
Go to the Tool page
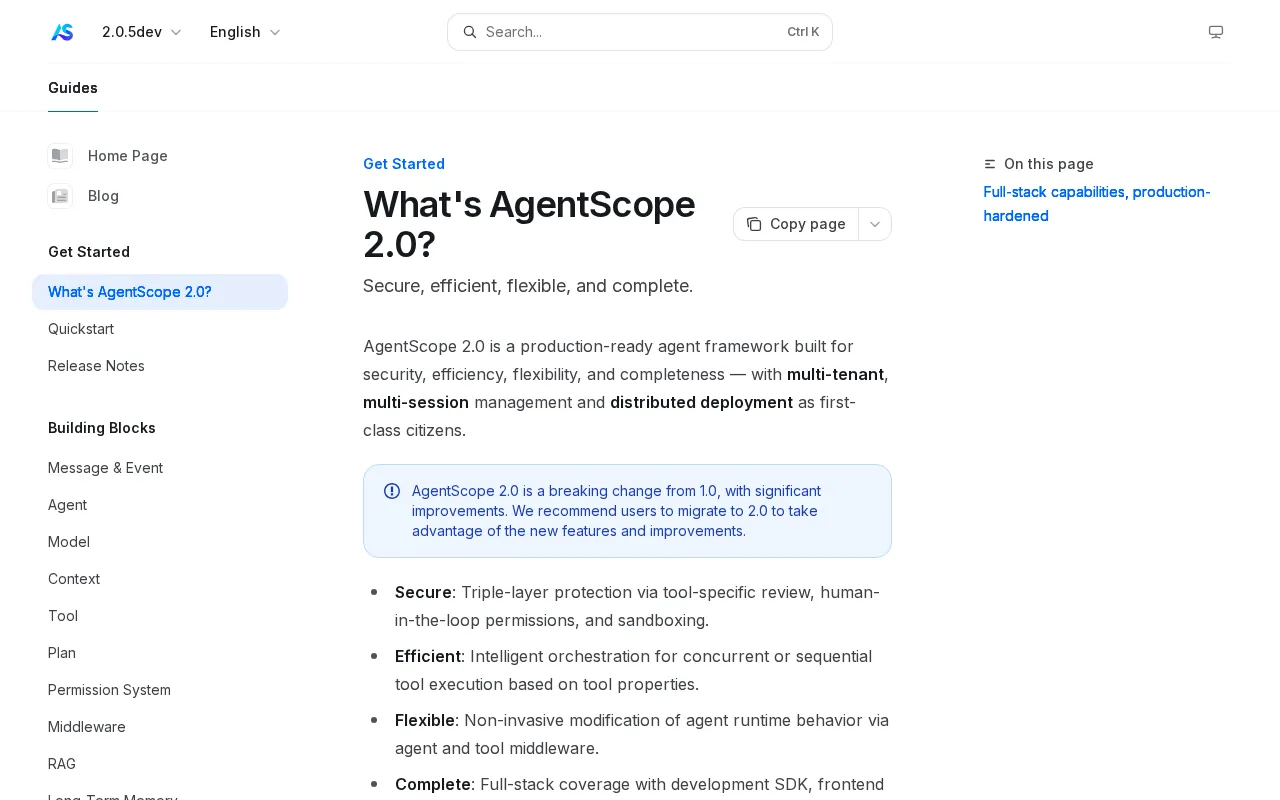[160, 616]
